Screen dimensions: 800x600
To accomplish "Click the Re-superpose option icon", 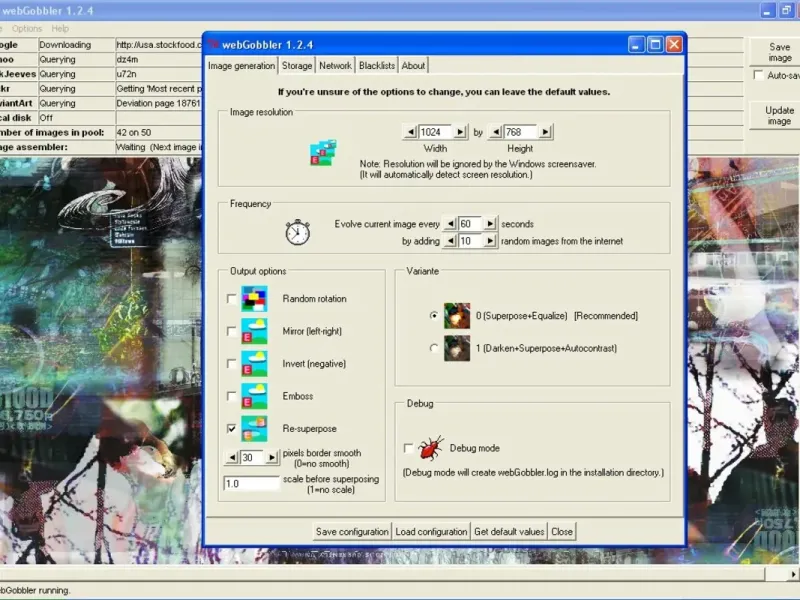I will (x=254, y=428).
